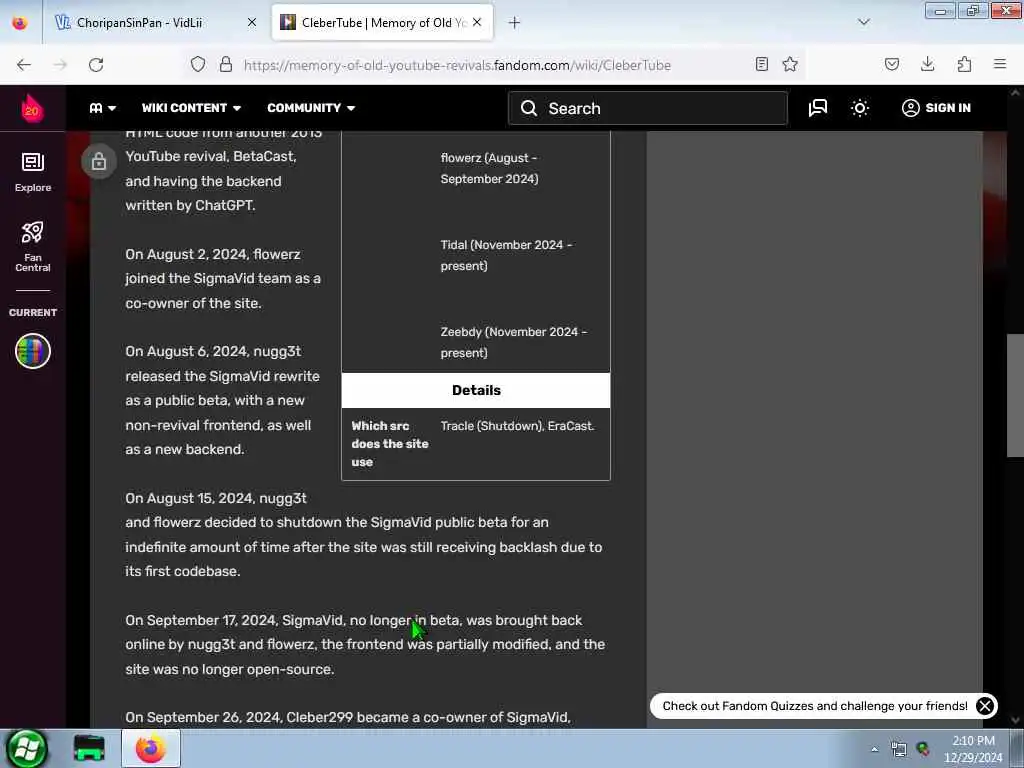This screenshot has width=1024, height=768.
Task: Expand the WIKI CONTENT dropdown
Action: click(191, 108)
